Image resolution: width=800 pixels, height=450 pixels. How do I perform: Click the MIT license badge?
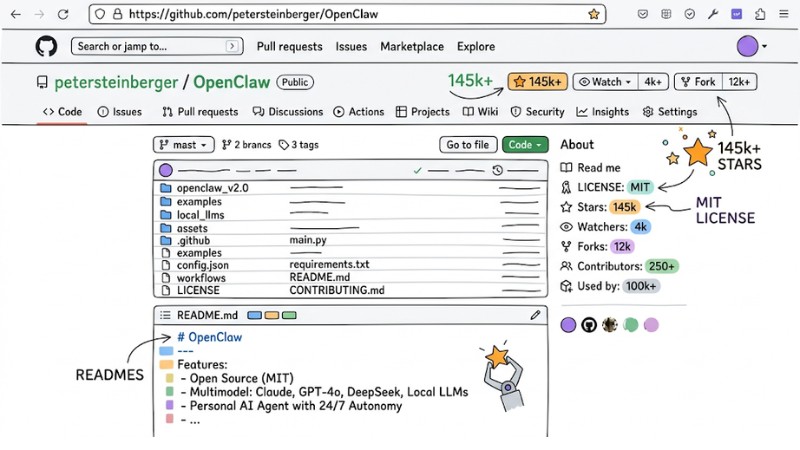(x=639, y=187)
